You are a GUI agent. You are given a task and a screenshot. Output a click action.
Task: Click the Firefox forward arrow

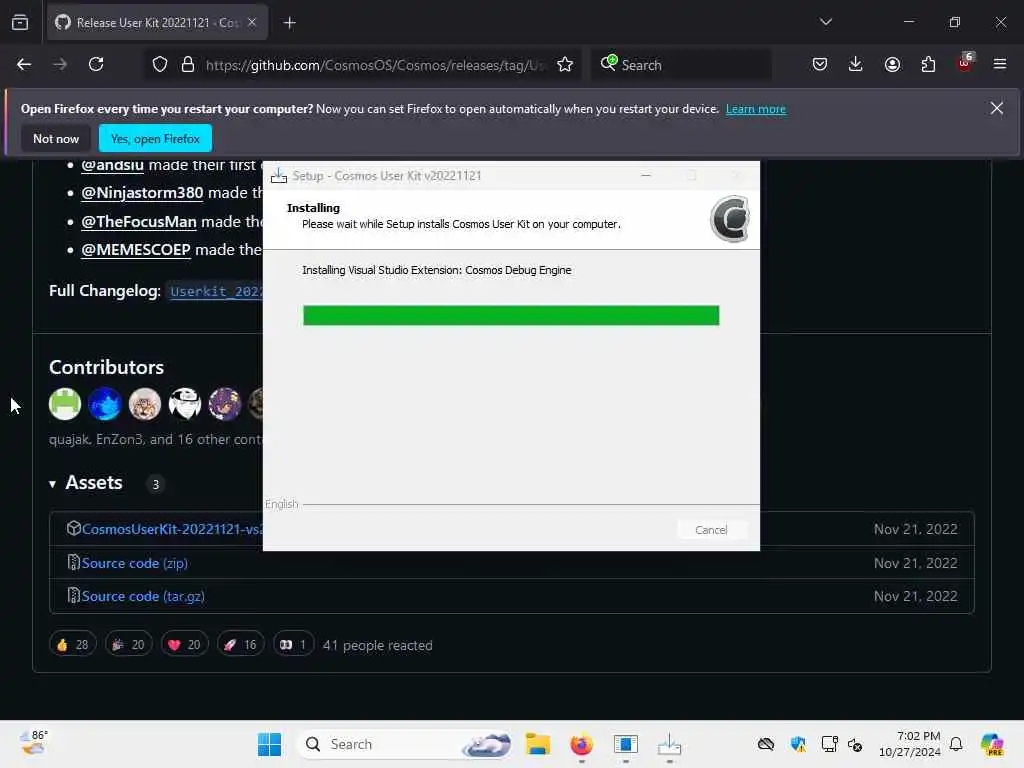coord(59,64)
